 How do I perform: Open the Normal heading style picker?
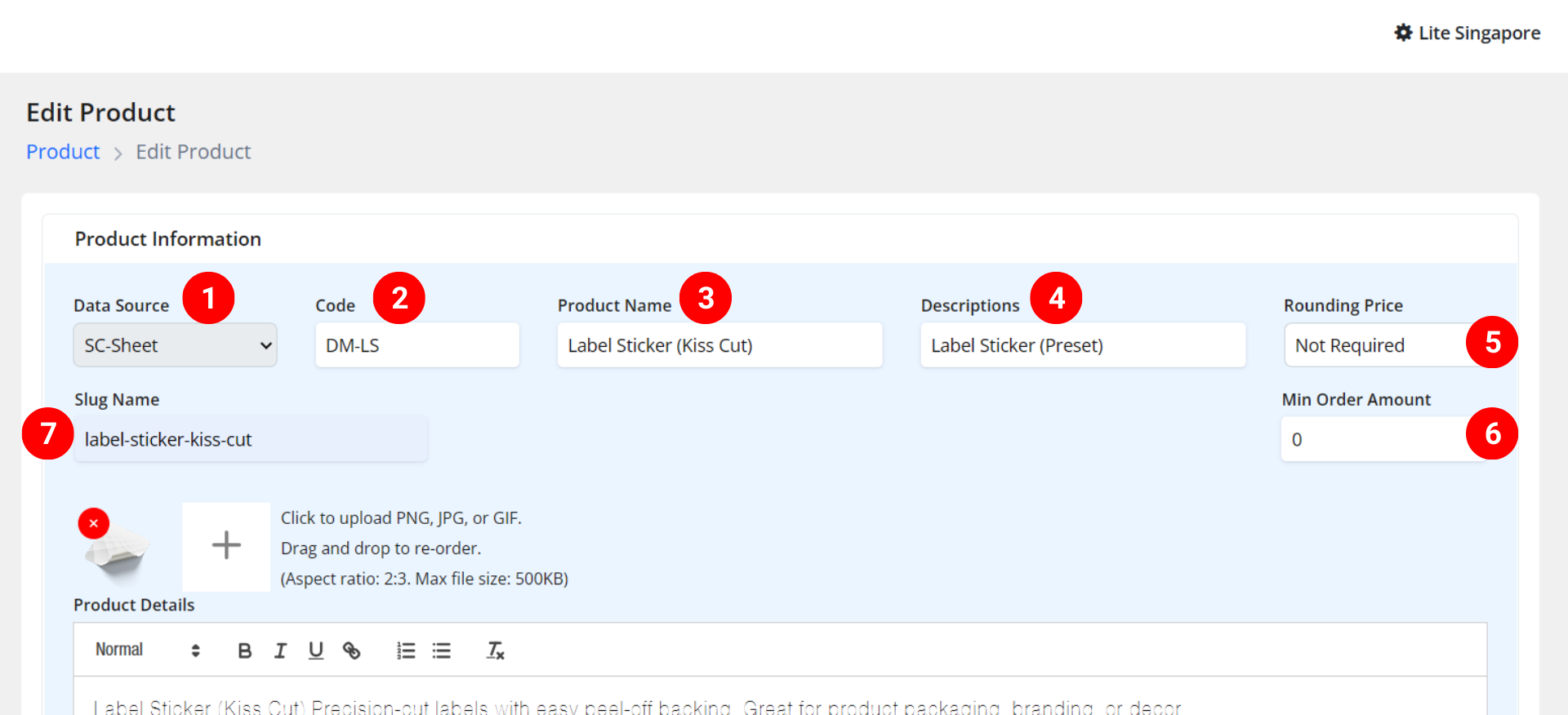coord(147,651)
